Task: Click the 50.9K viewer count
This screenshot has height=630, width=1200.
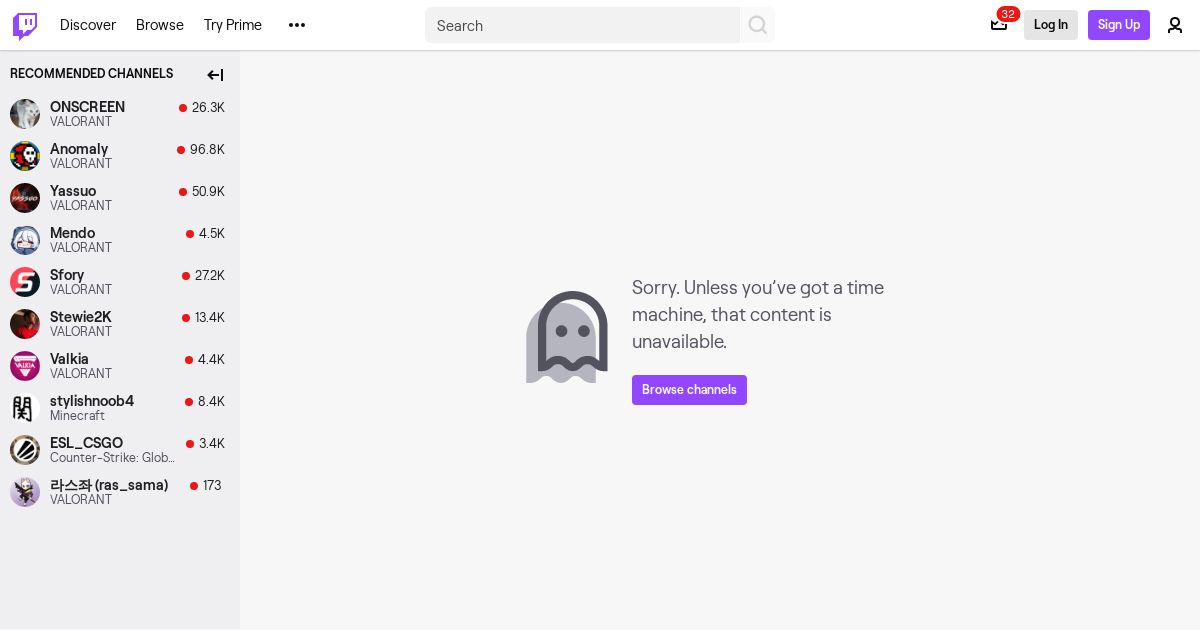Action: click(x=208, y=192)
